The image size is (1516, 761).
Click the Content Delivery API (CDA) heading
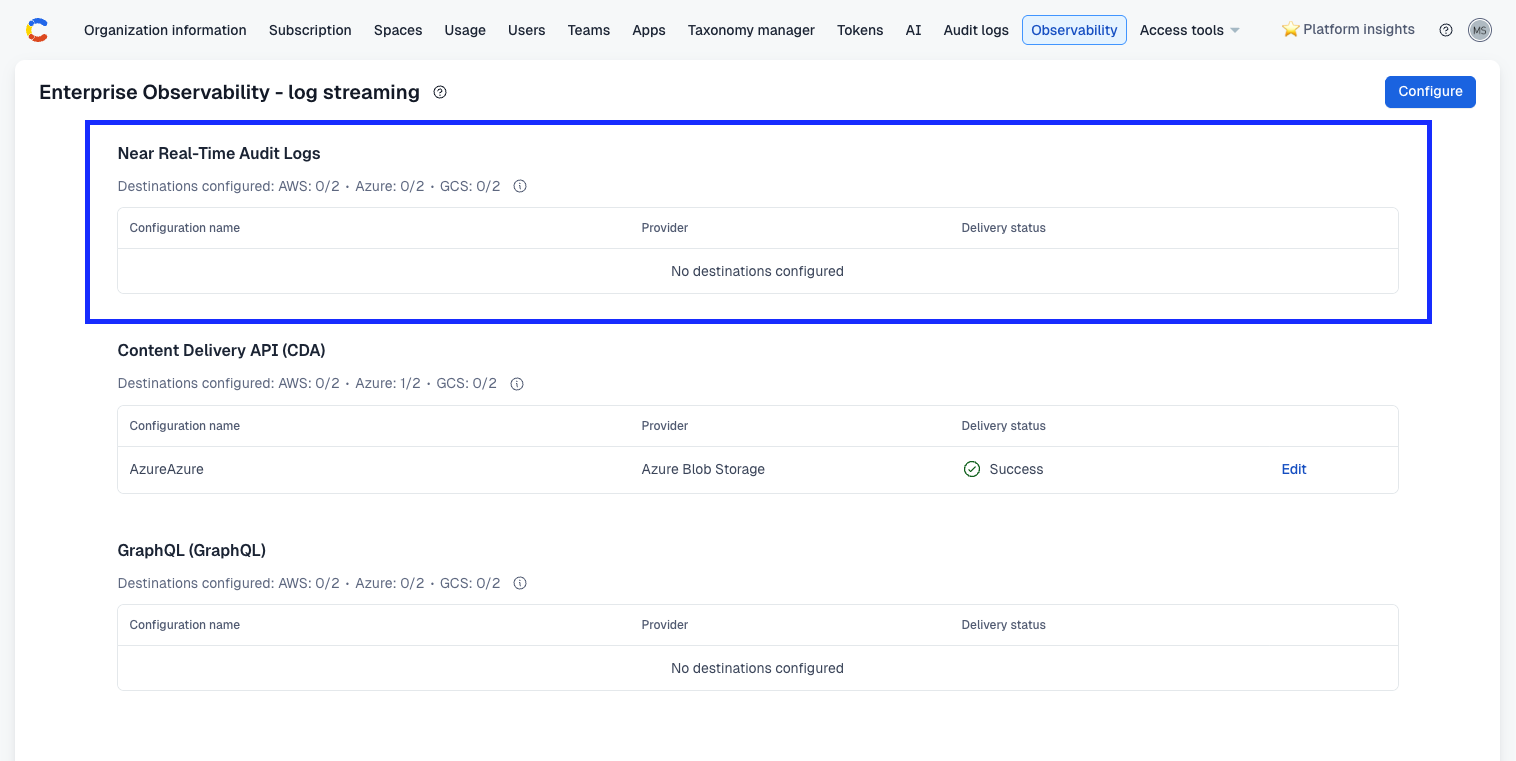(x=221, y=350)
